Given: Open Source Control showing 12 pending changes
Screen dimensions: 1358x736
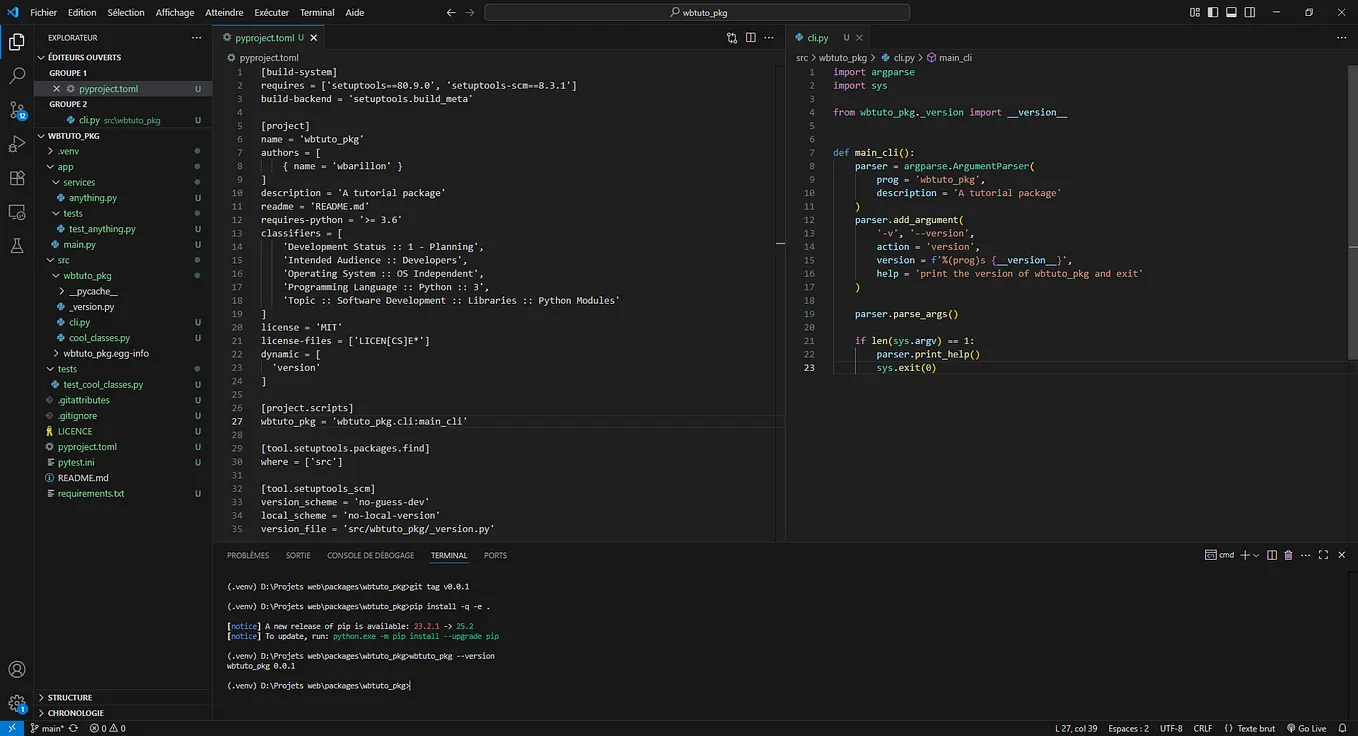Looking at the screenshot, I should tap(15, 110).
